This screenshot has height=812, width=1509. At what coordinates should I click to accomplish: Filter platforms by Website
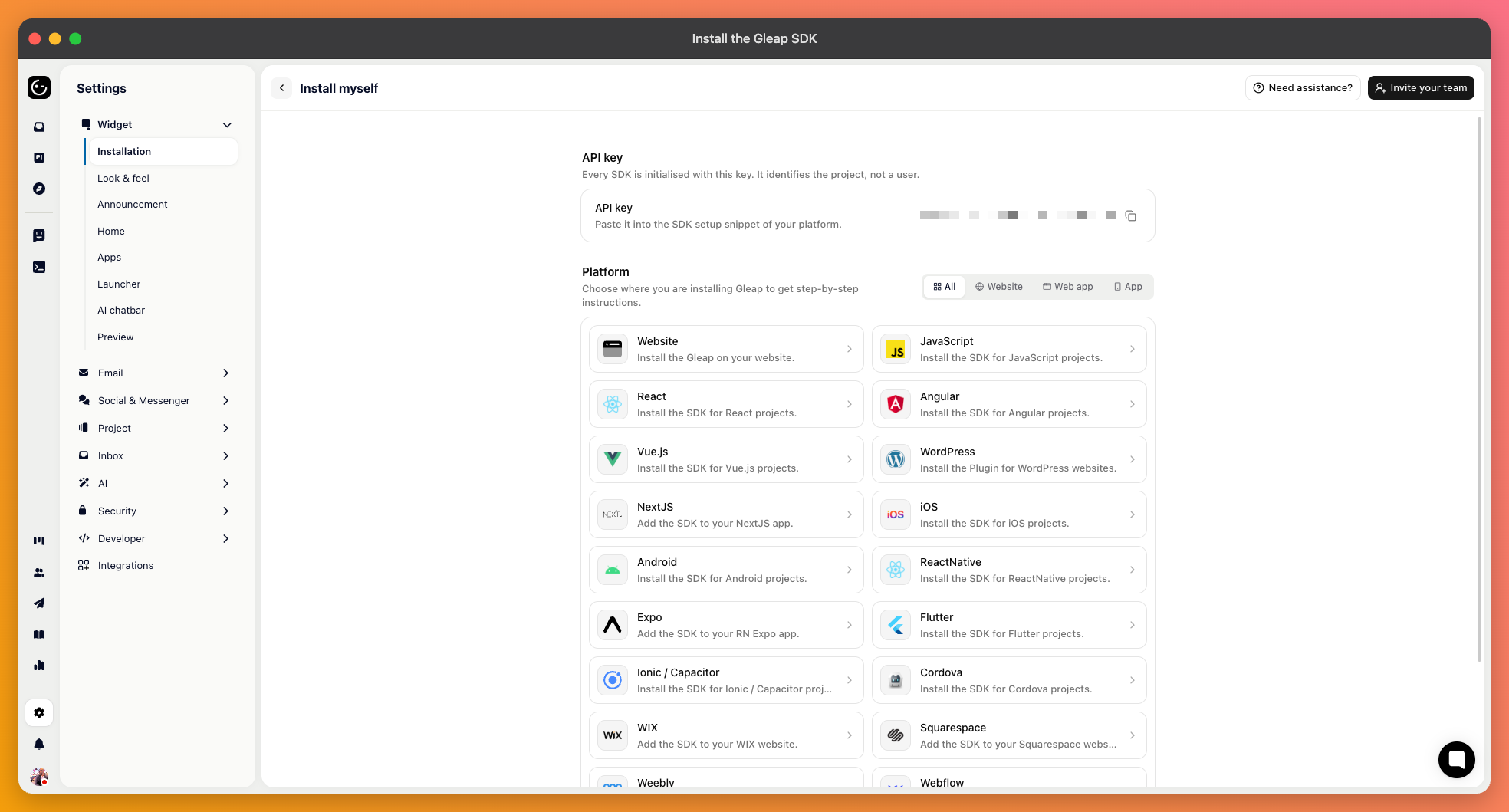pos(998,287)
